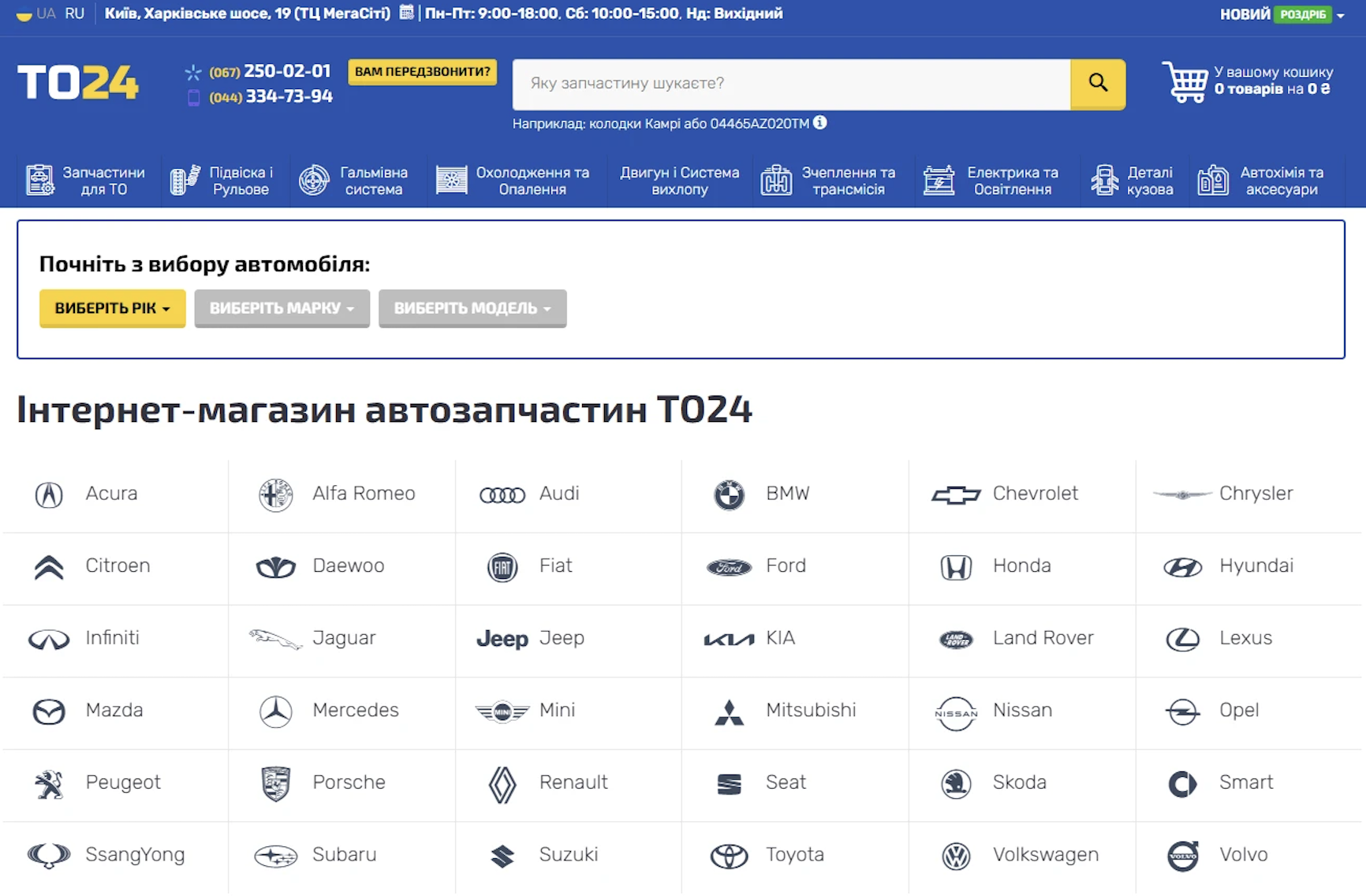Open the shopping cart icon
The width and height of the screenshot is (1366, 896).
point(1185,82)
